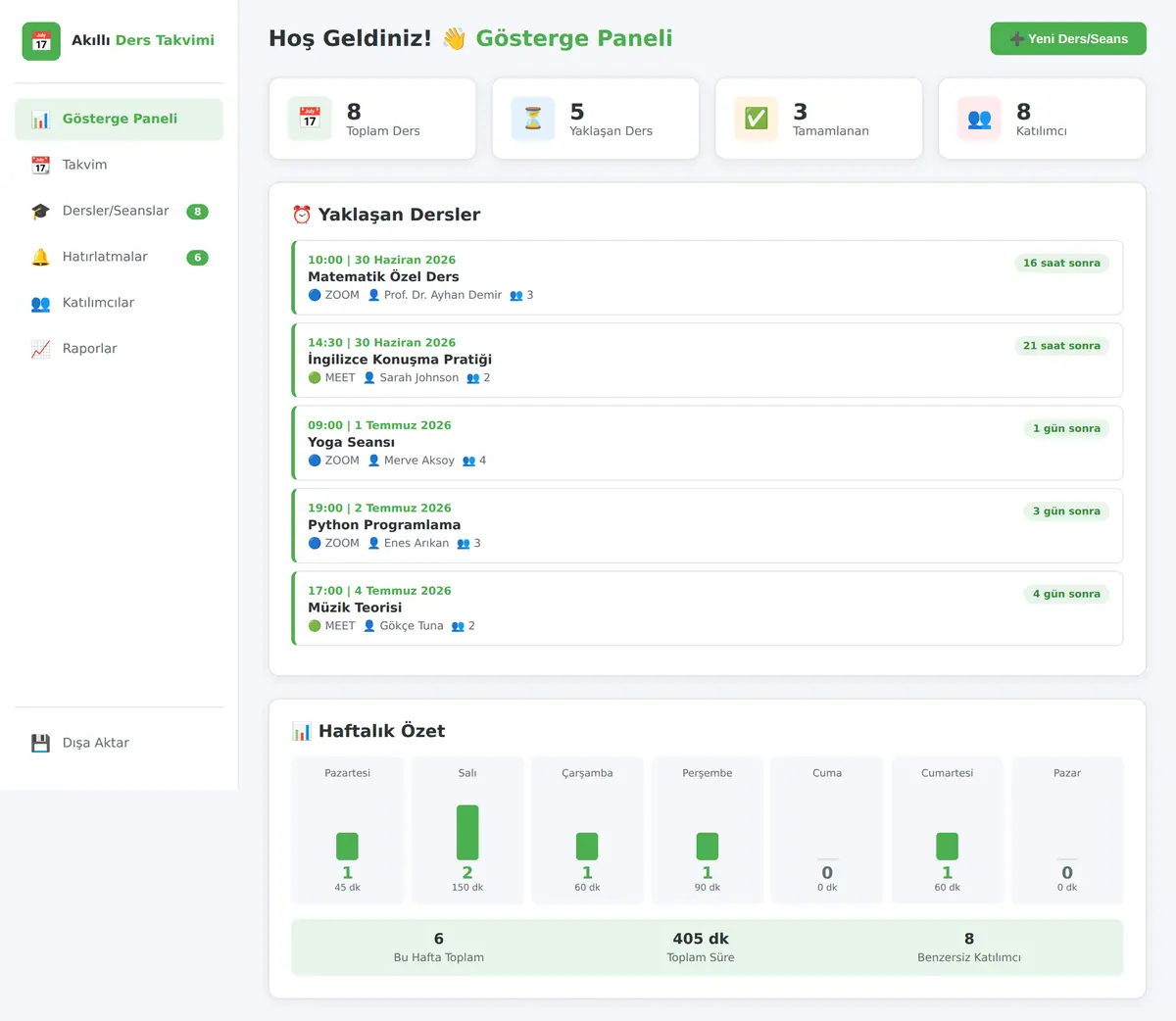Click the bar chart icon beside Haftalık Özet
Screen dimensions: 1176x1021
click(302, 731)
